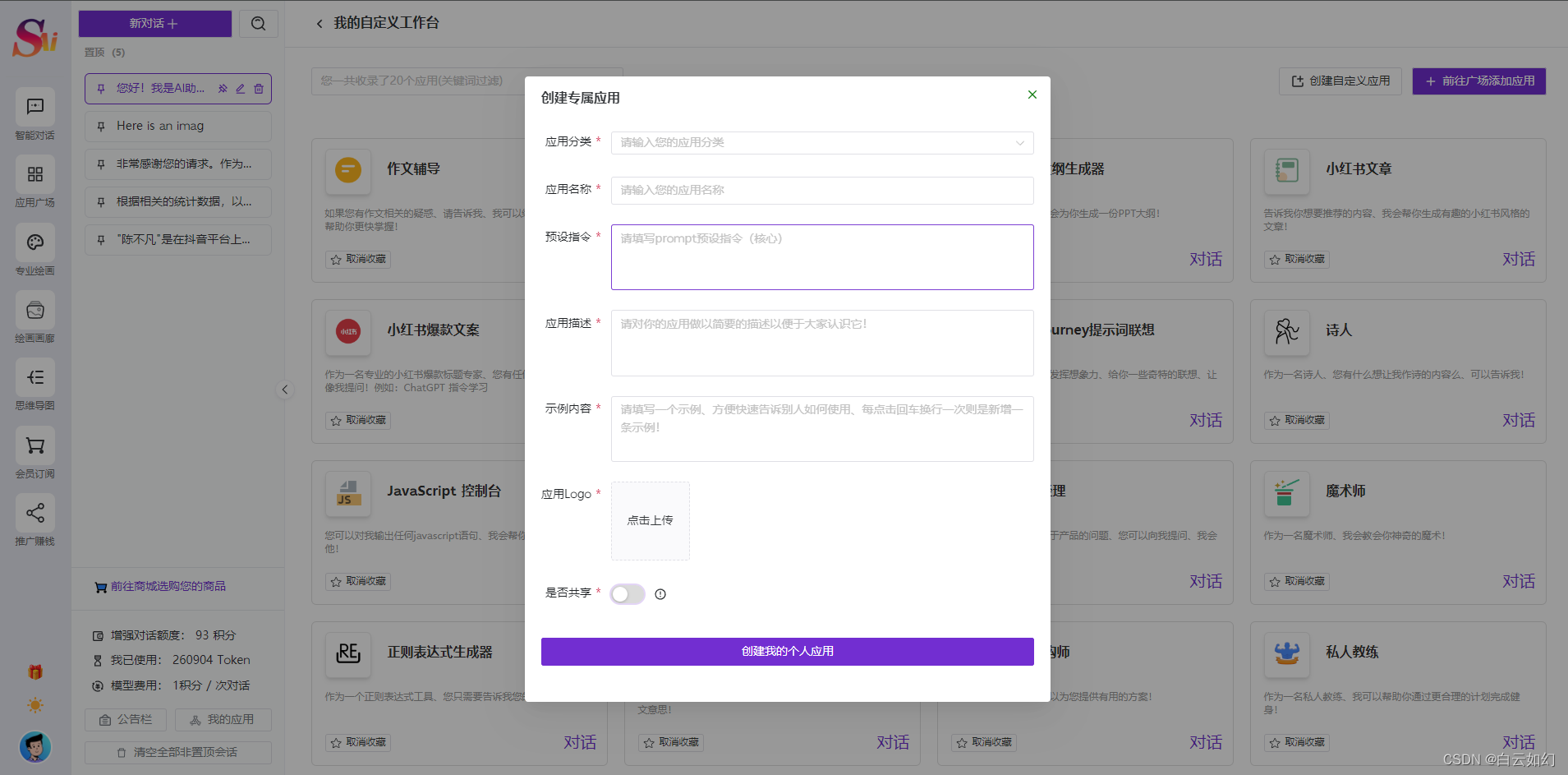Screen dimensions: 1568x775
Task: Click the 诗人 app icon
Action: [1287, 331]
